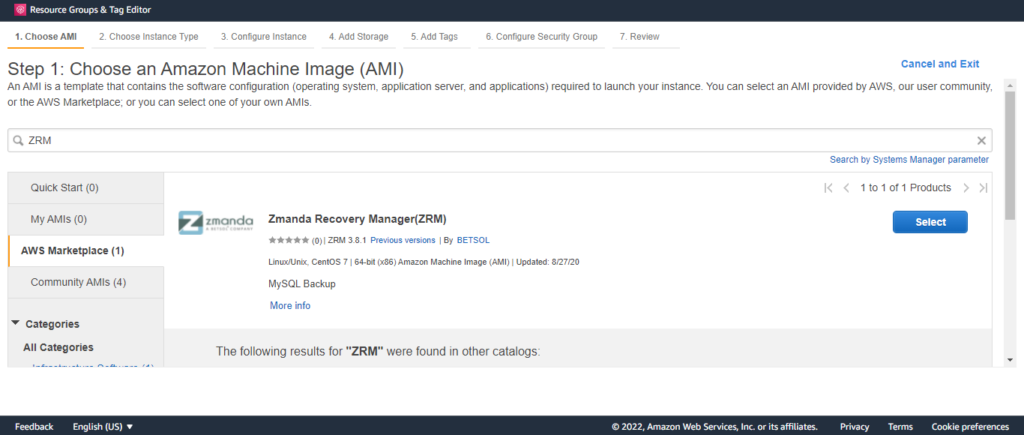The width and height of the screenshot is (1024, 435).
Task: Click the star rating for Zmanda Recovery Manager
Action: [x=288, y=240]
